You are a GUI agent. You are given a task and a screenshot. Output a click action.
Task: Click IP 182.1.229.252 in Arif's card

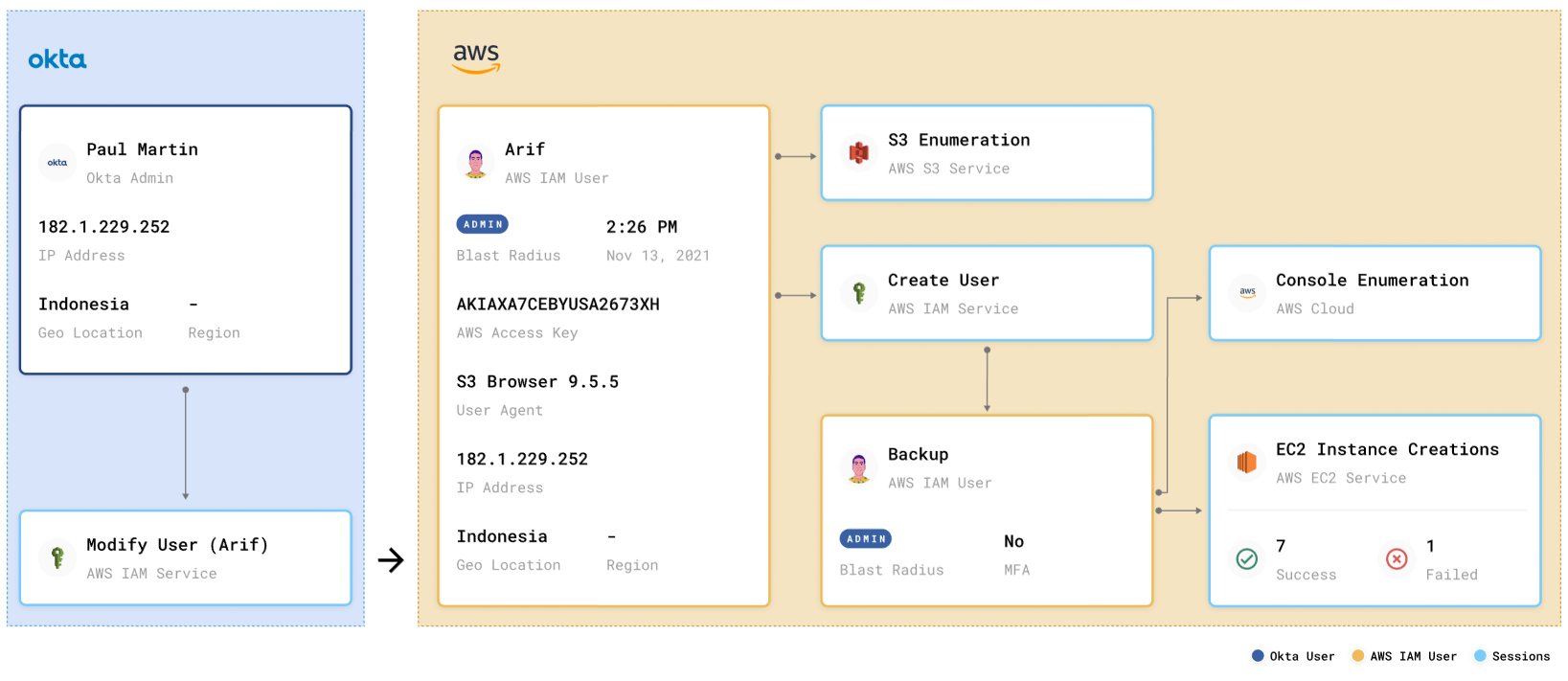tap(523, 460)
